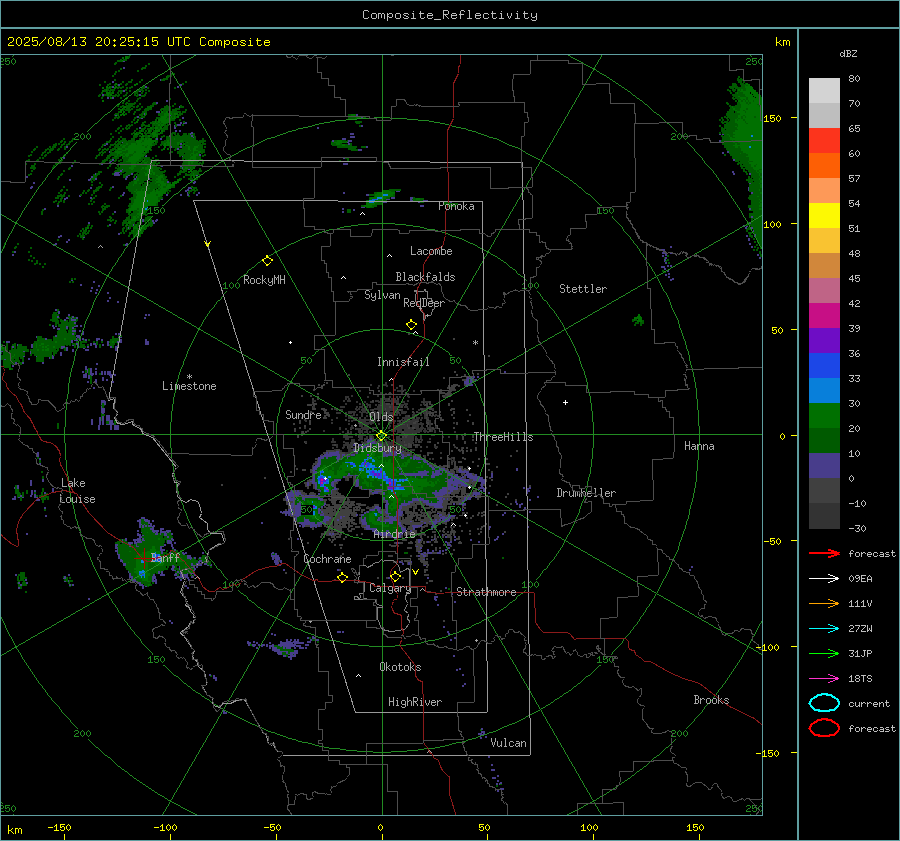This screenshot has height=841, width=900.
Task: Click the red cross marker at Banff
Action: (x=143, y=557)
